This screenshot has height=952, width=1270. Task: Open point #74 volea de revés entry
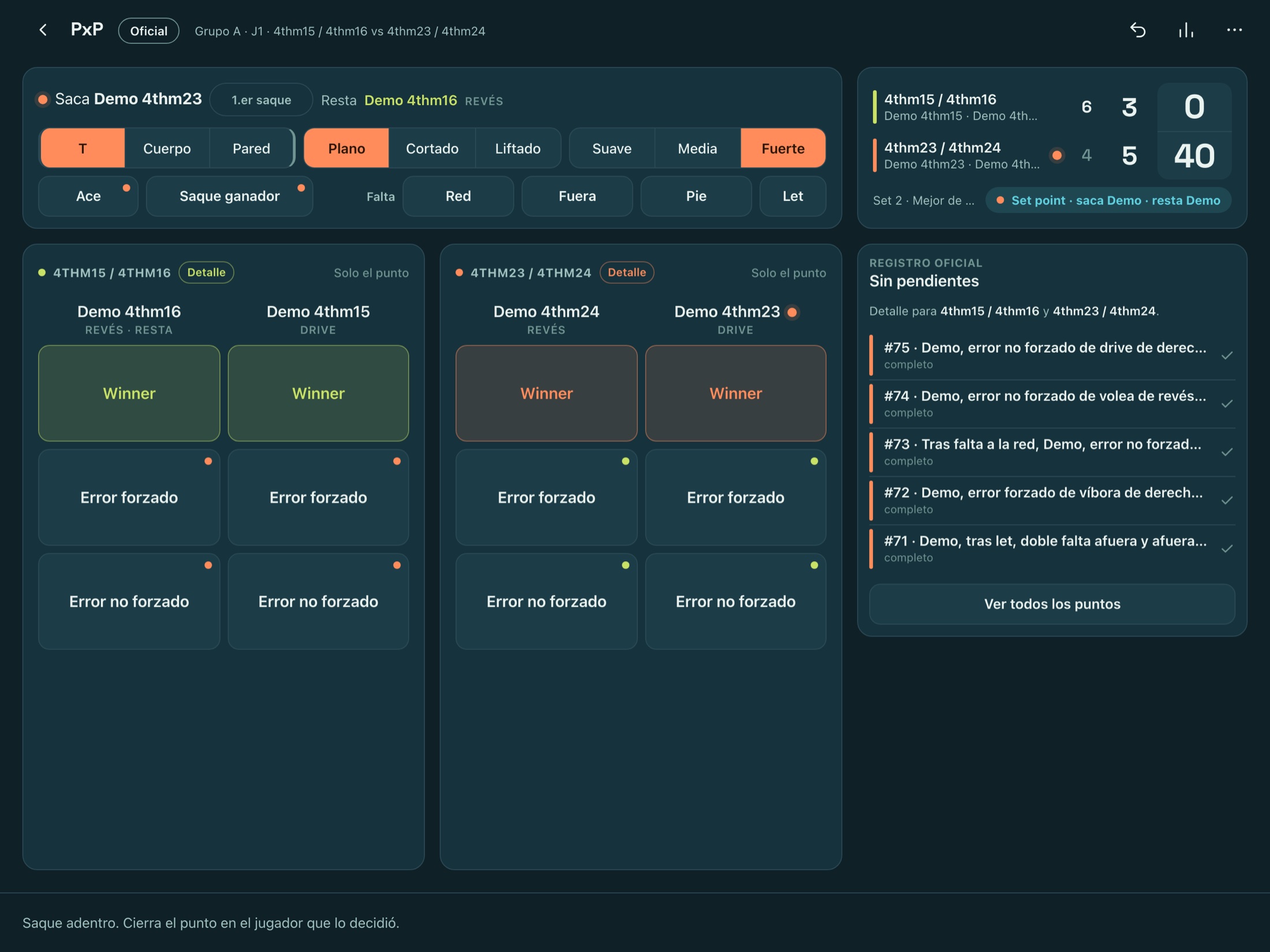pos(1052,404)
